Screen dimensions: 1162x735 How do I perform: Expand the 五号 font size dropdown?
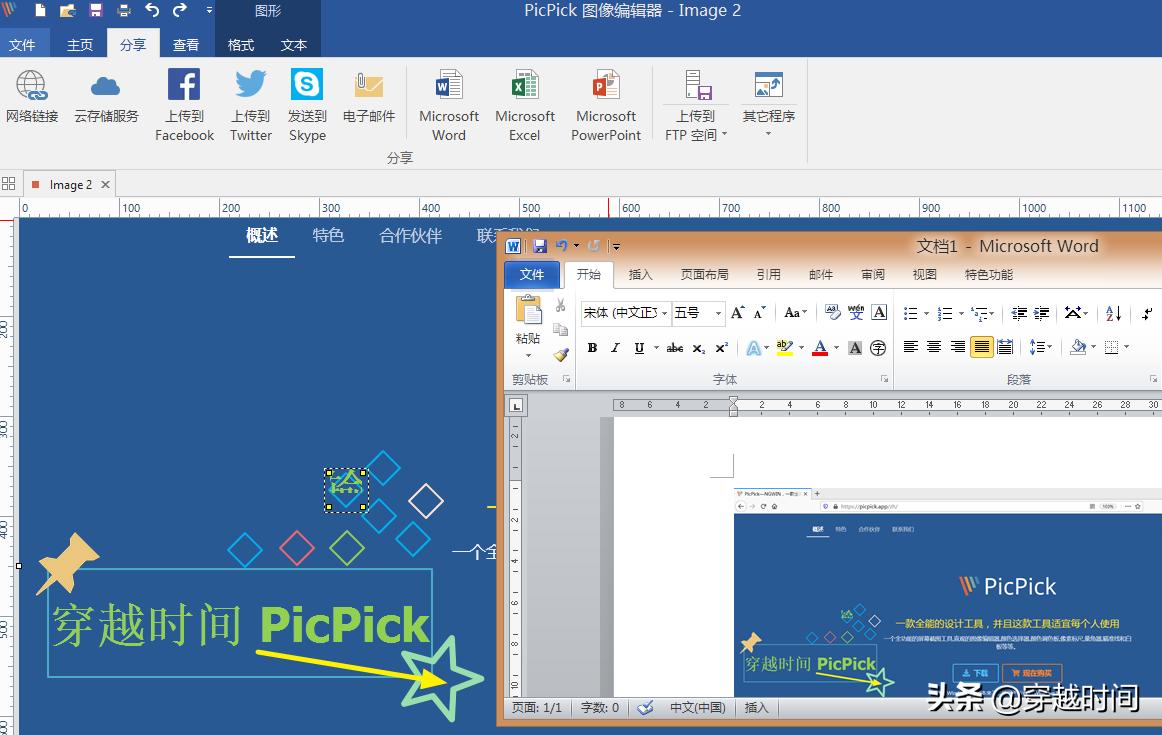point(717,313)
